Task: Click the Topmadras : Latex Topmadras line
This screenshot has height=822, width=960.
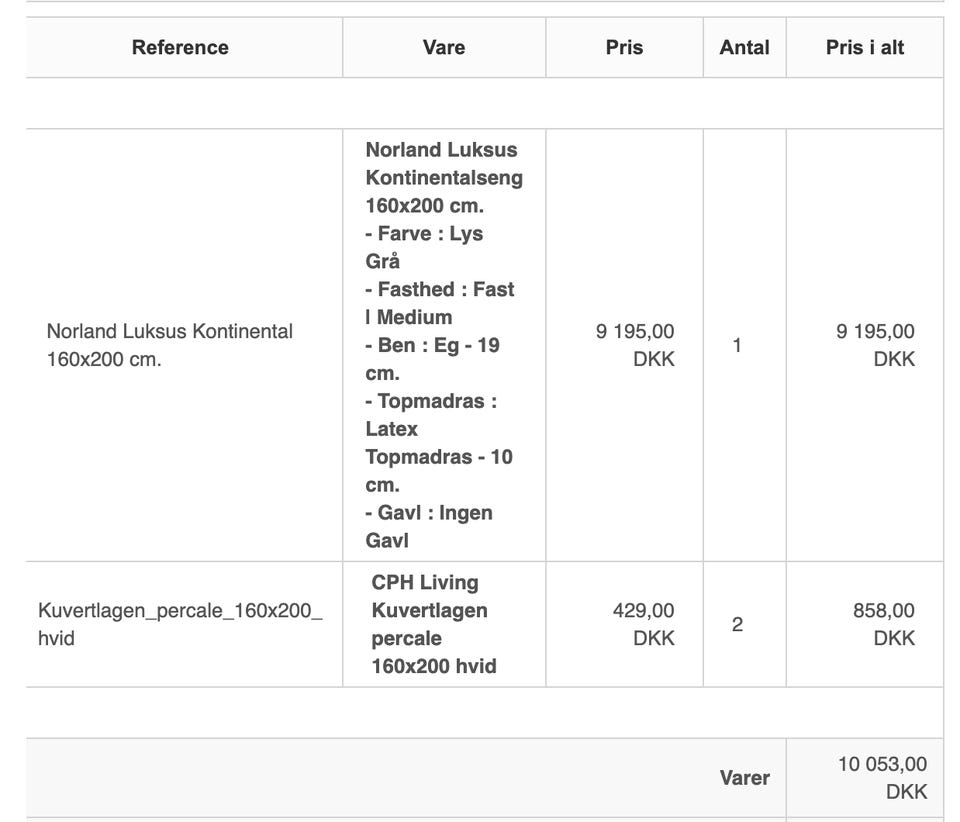Action: (438, 443)
